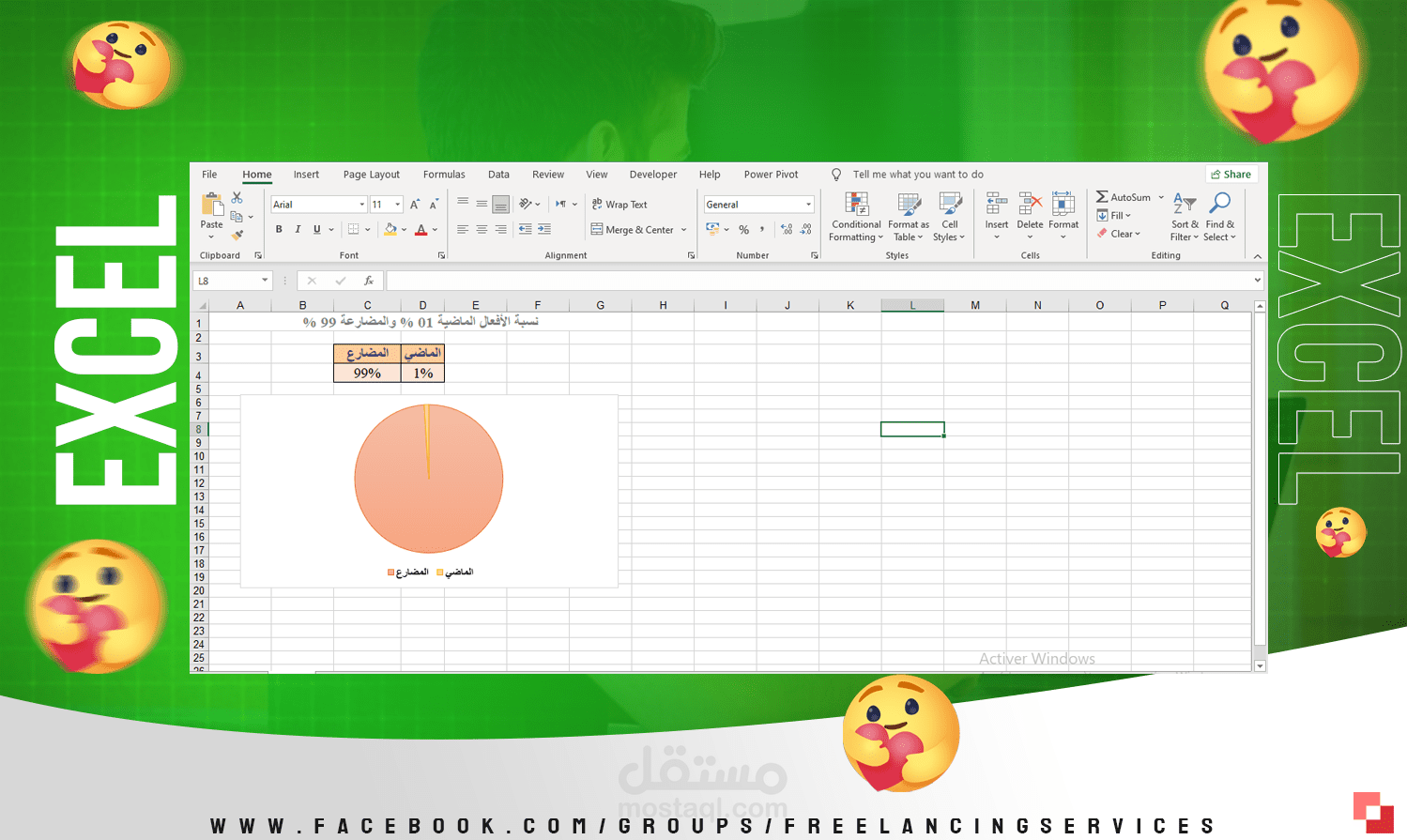
Task: Open the General number format dropdown
Action: (808, 205)
